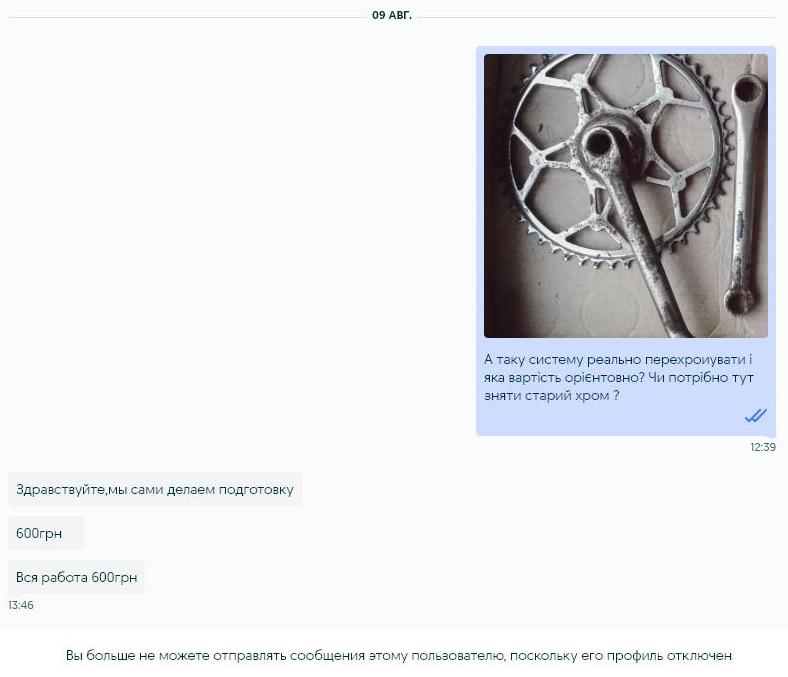788x677 pixels.
Task: Click the disabled profile notice at the bottom
Action: [399, 655]
